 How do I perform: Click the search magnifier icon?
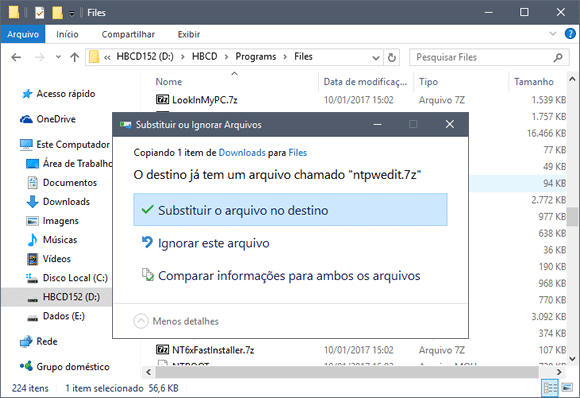coord(558,57)
